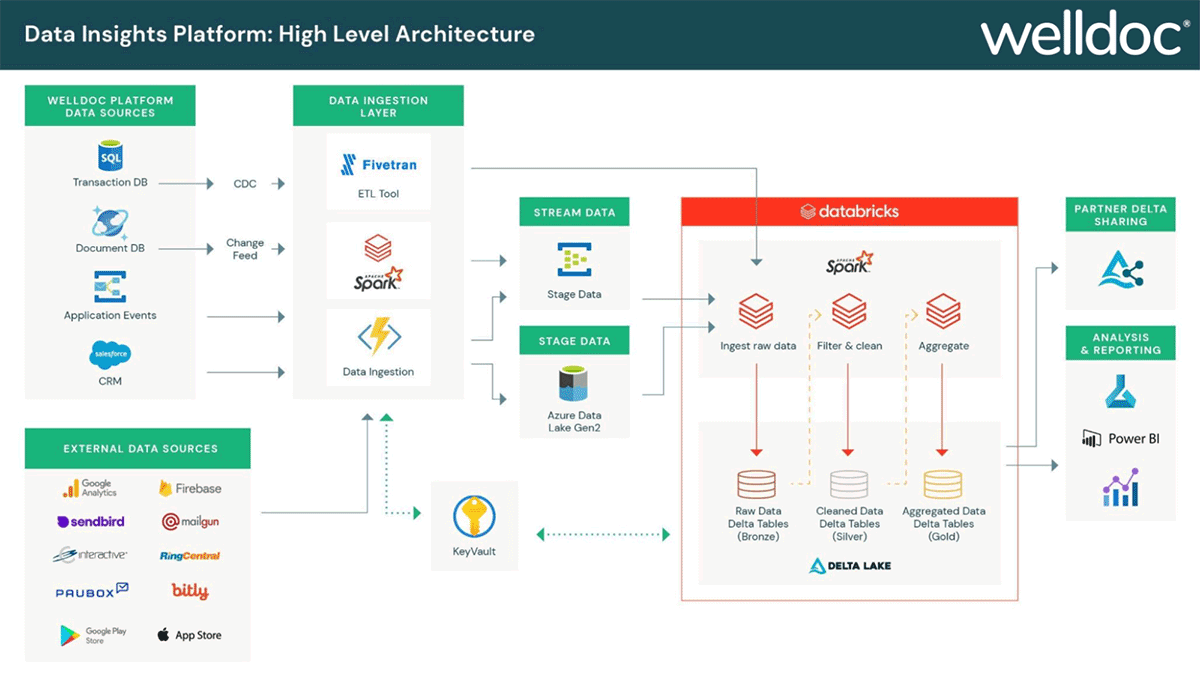Click the Transaction DB SQL icon

[x=110, y=157]
